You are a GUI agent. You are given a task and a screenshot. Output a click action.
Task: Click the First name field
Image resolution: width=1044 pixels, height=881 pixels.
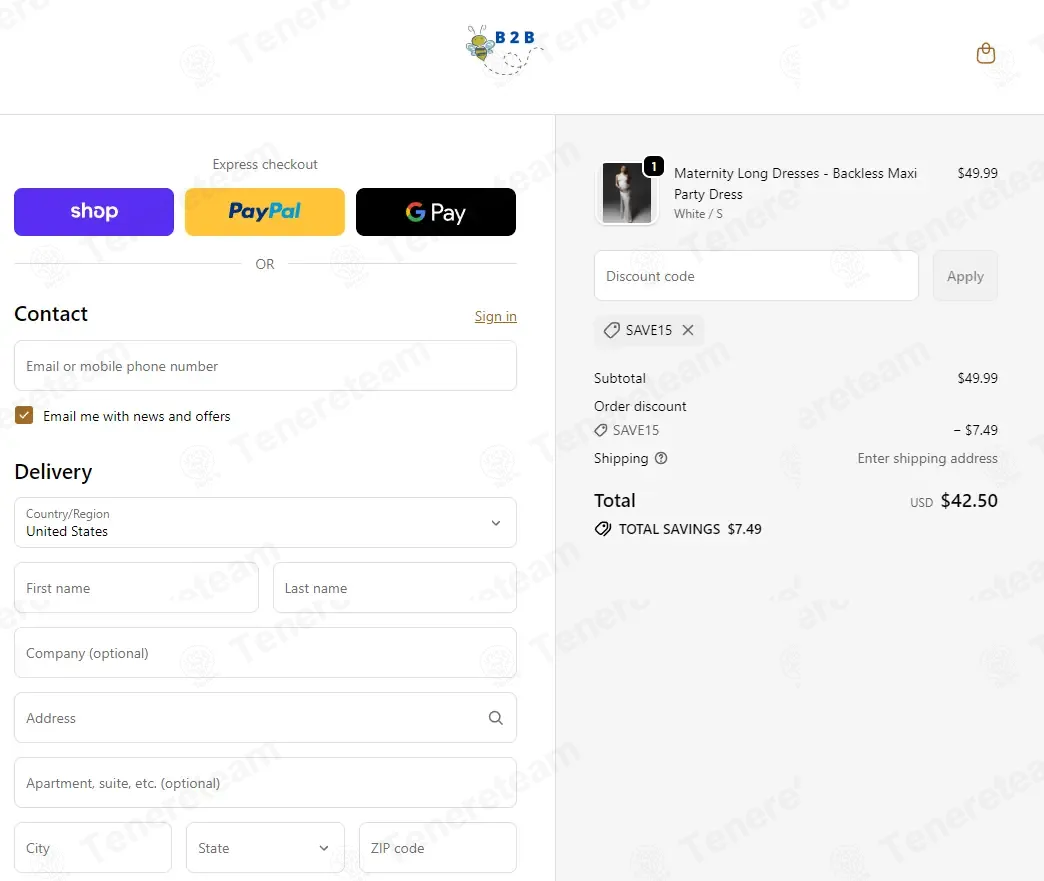[136, 588]
